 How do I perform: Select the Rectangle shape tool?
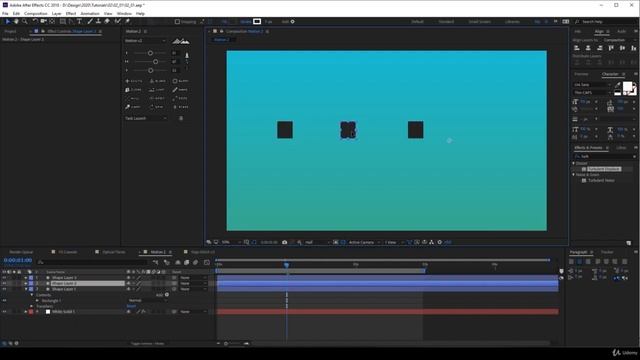pos(62,21)
